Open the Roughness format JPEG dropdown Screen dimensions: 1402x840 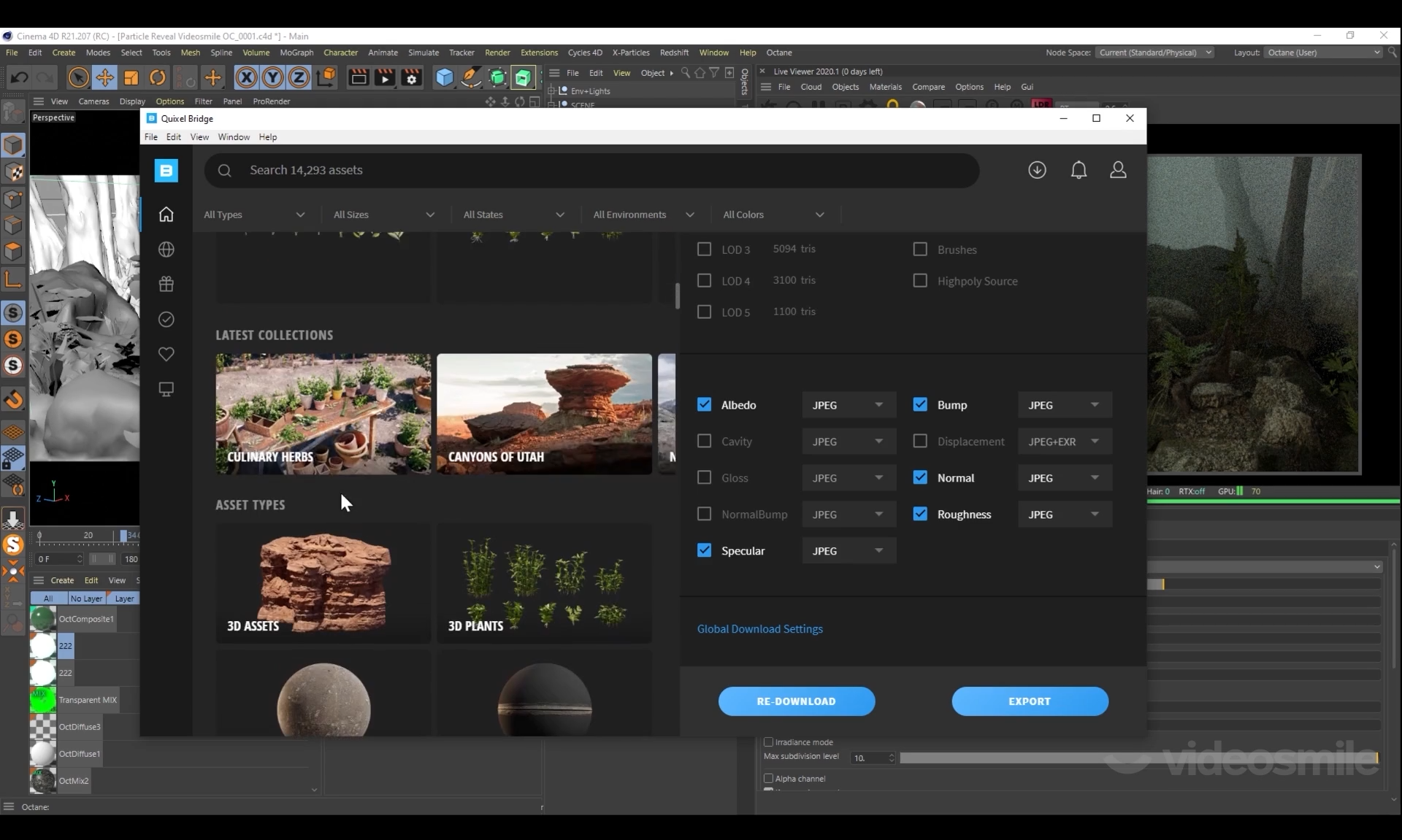coord(1064,515)
